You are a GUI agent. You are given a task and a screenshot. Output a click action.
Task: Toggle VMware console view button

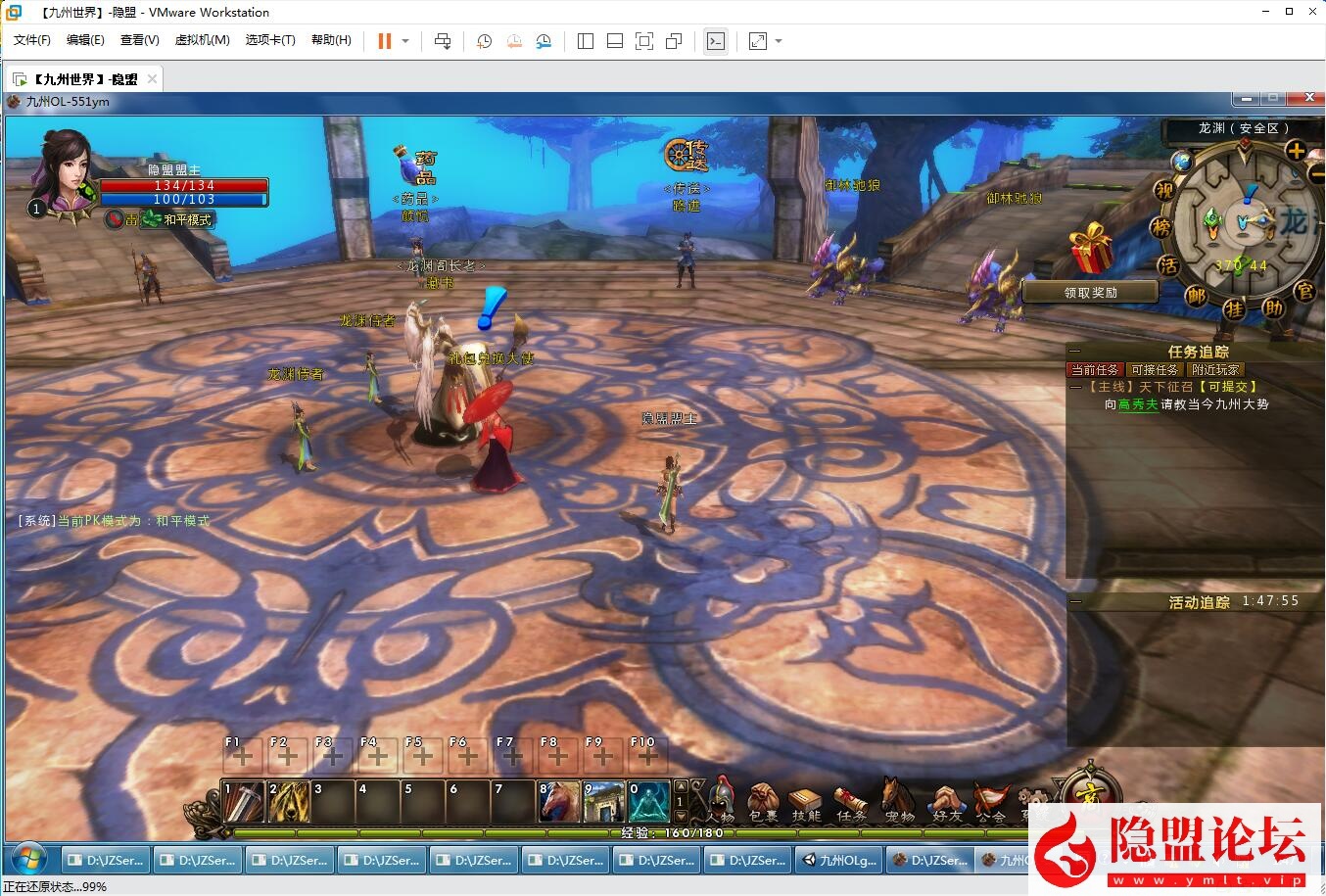pyautogui.click(x=716, y=41)
